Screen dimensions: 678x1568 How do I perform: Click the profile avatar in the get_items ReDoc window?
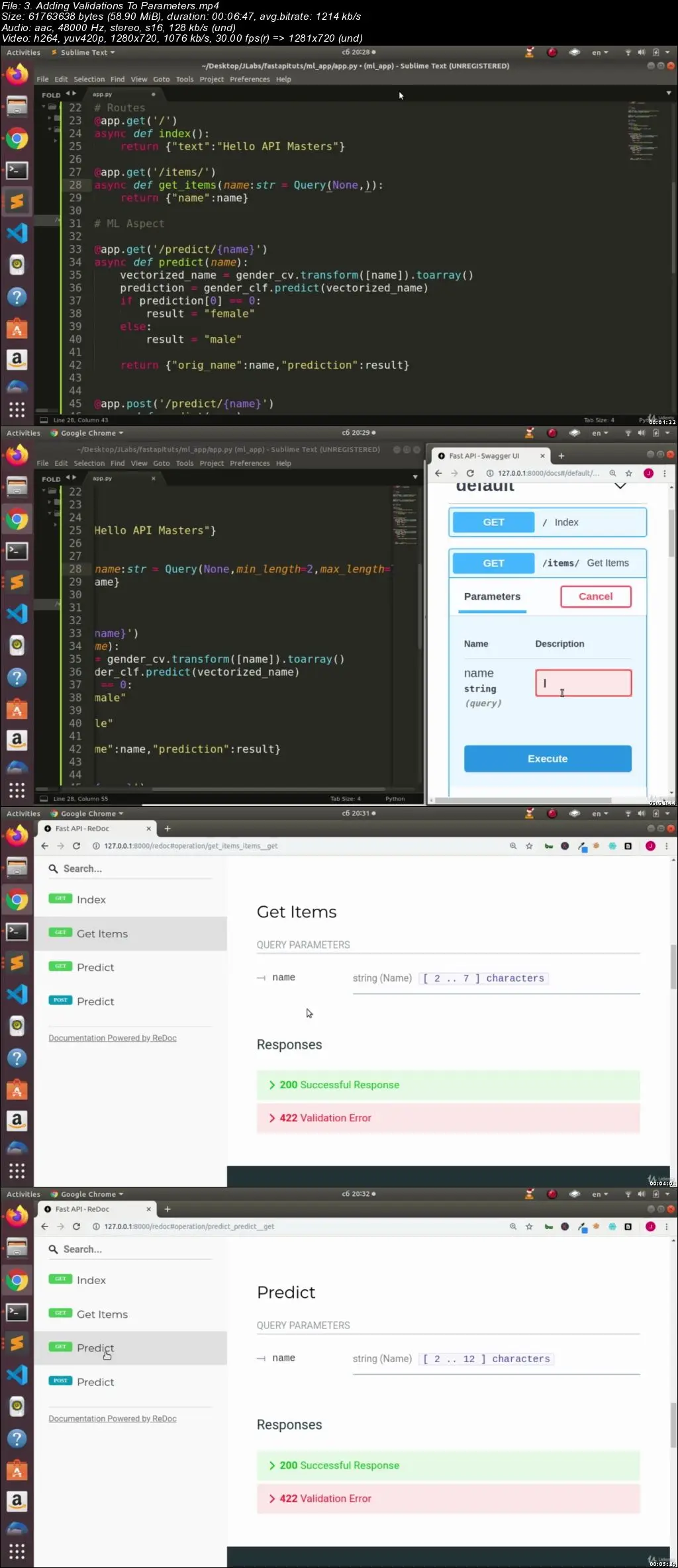[x=650, y=846]
